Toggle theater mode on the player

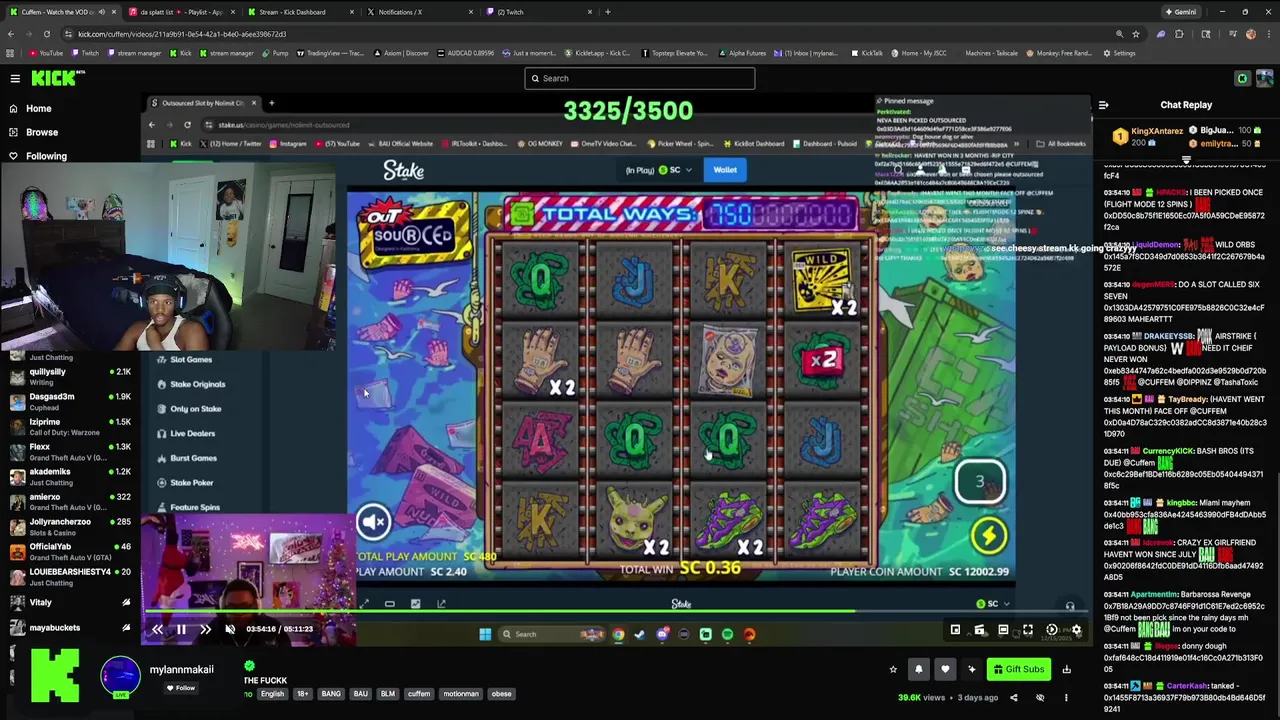[x=1003, y=630]
